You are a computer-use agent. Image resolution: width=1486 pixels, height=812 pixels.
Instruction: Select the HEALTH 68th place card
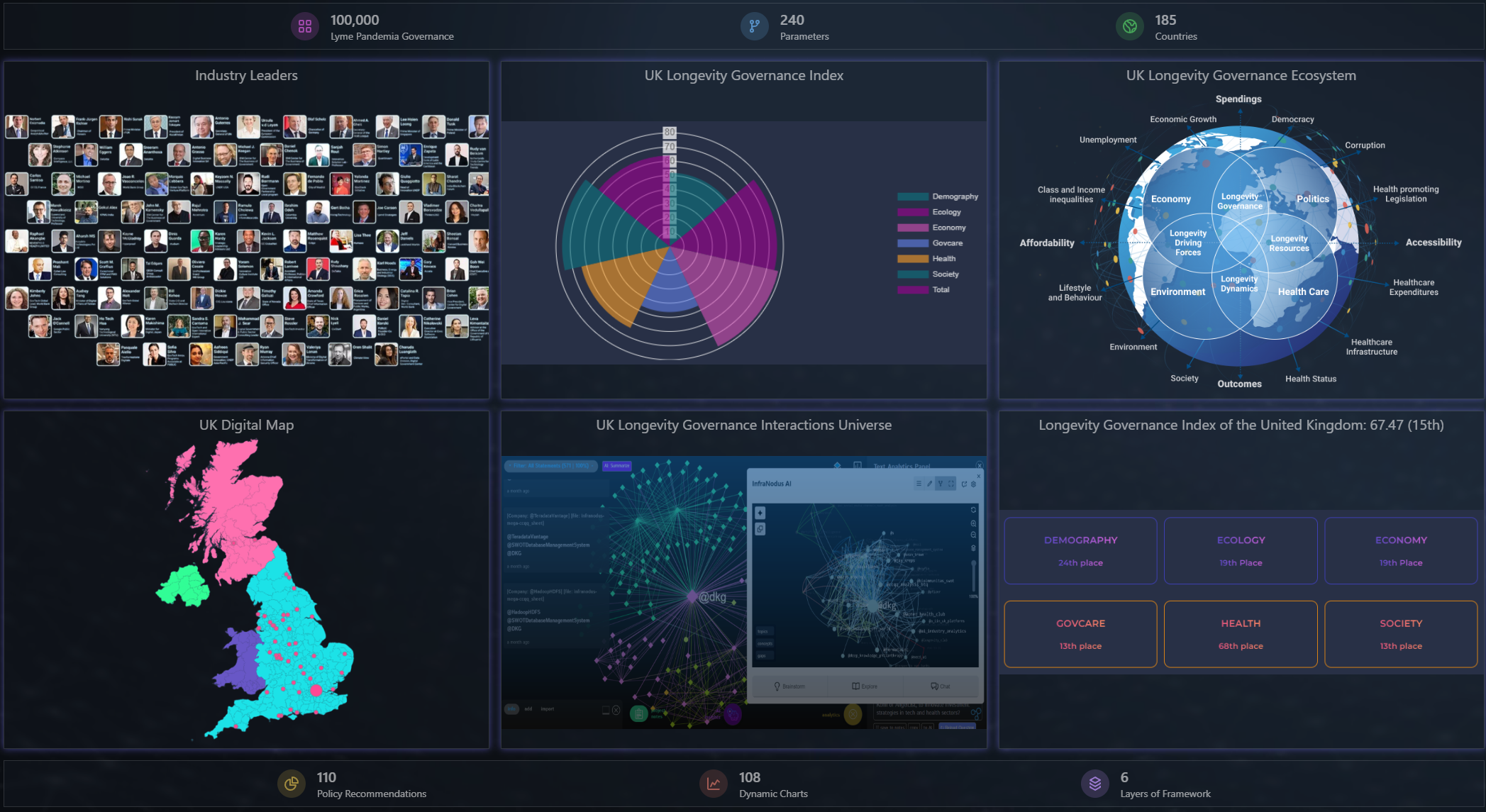tap(1240, 634)
